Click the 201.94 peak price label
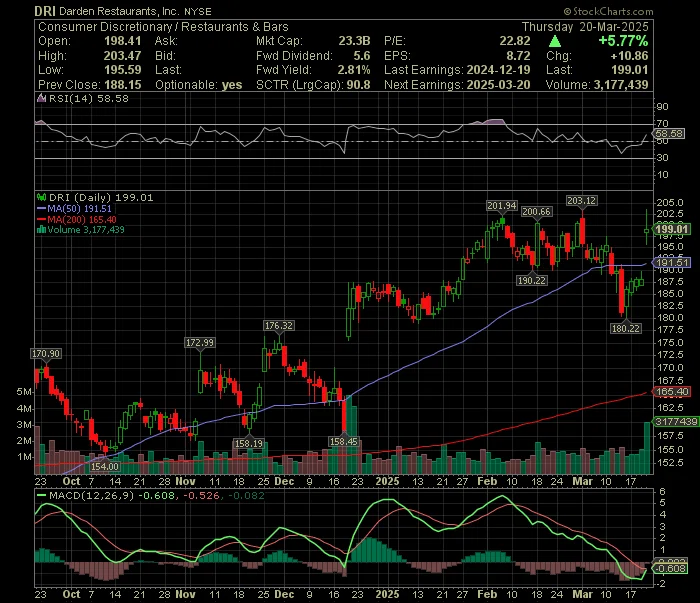Viewport: 700px width, 603px height. [501, 205]
